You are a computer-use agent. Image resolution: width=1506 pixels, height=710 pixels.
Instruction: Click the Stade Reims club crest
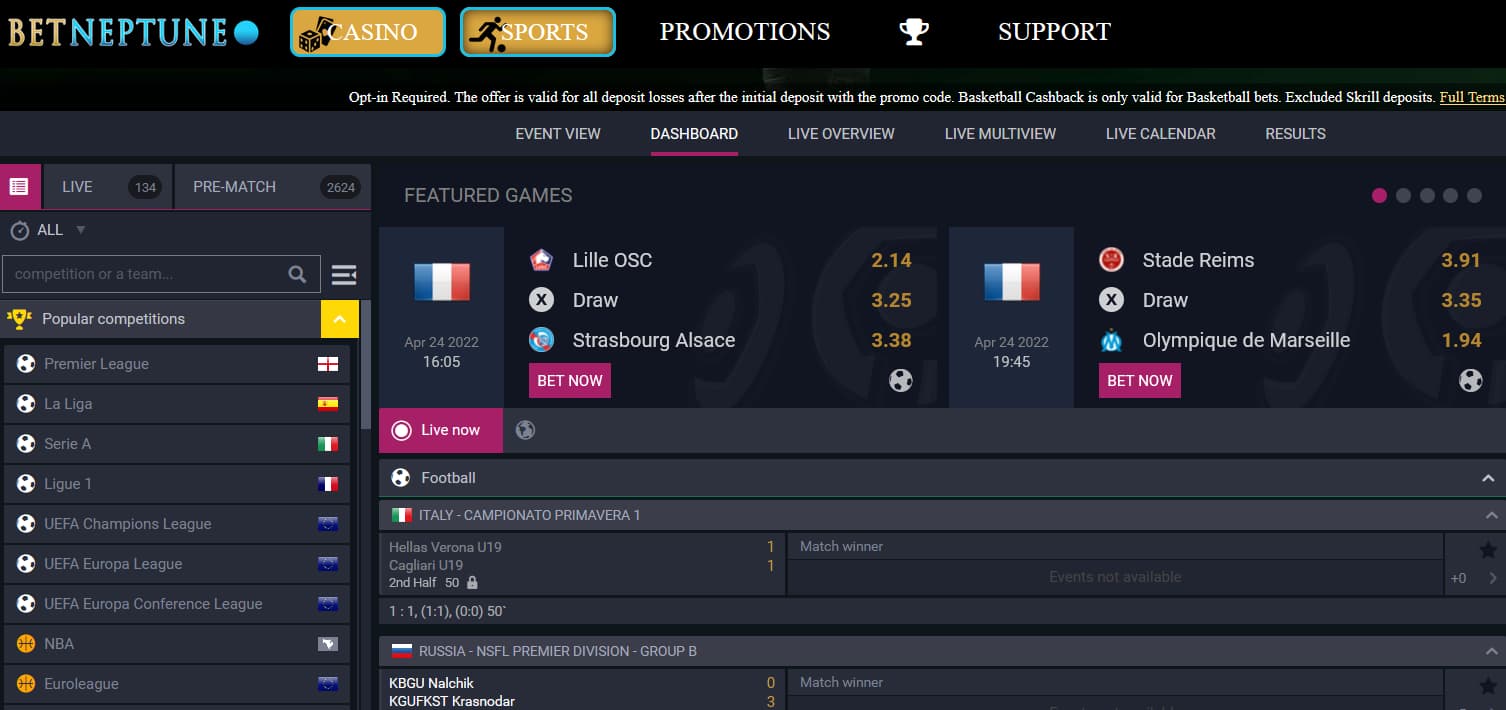pyautogui.click(x=1111, y=260)
